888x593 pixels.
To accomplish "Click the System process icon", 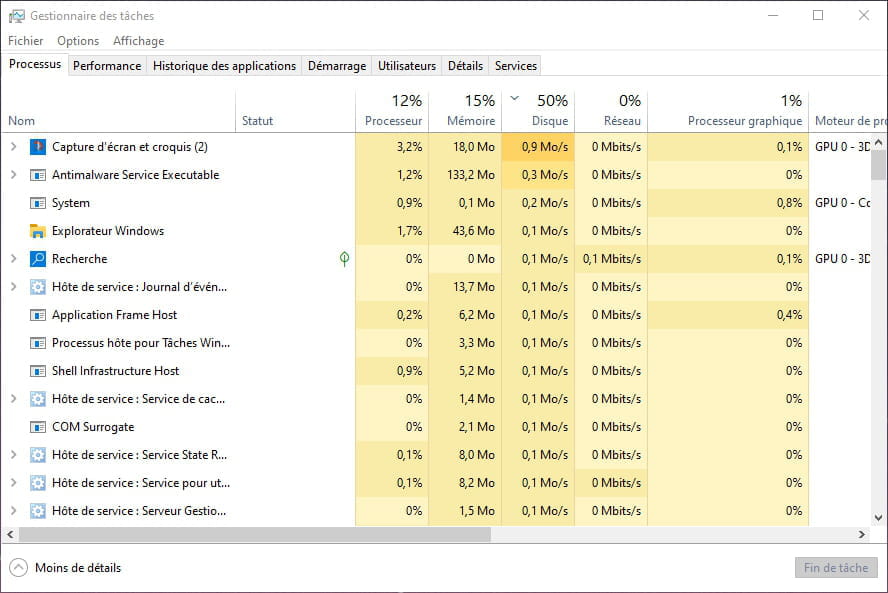I will pyautogui.click(x=37, y=203).
